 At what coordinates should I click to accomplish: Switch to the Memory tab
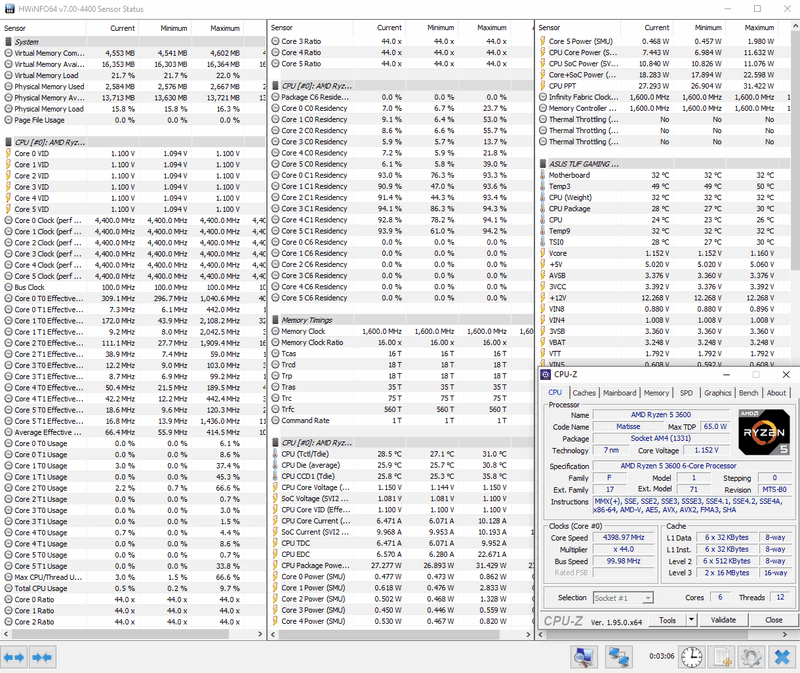656,393
